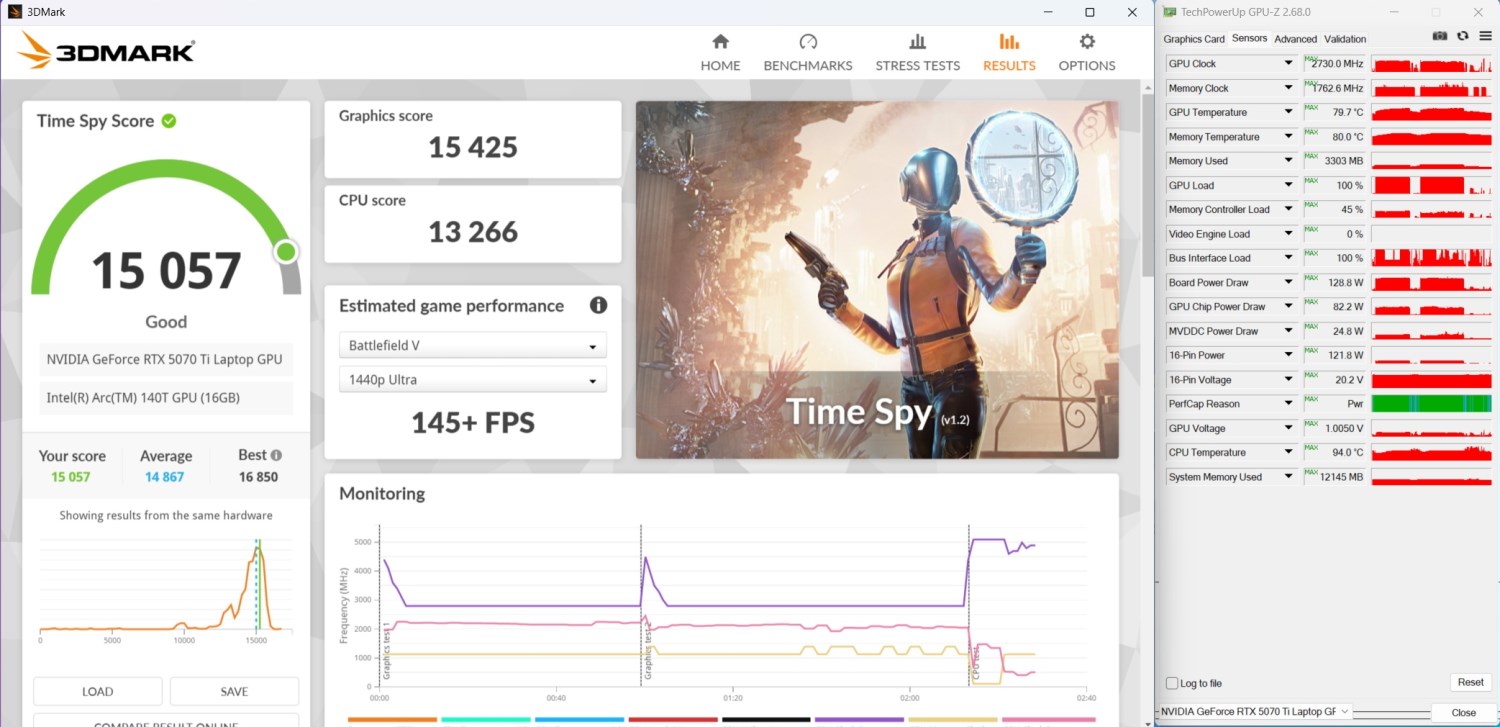Open the Advanced tab in GPU-Z

pos(1295,39)
